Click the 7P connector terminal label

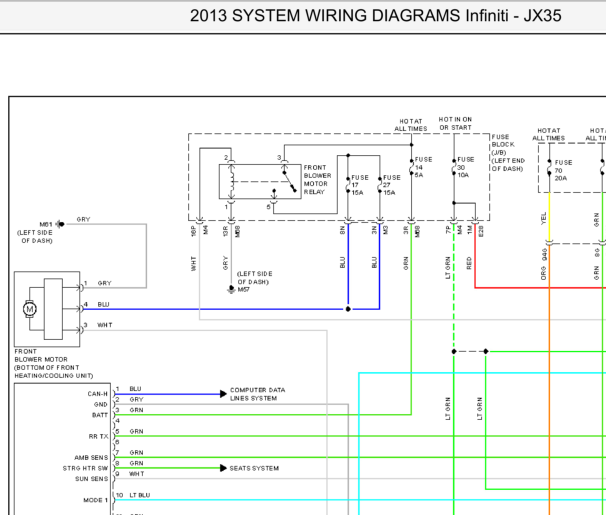pos(448,230)
